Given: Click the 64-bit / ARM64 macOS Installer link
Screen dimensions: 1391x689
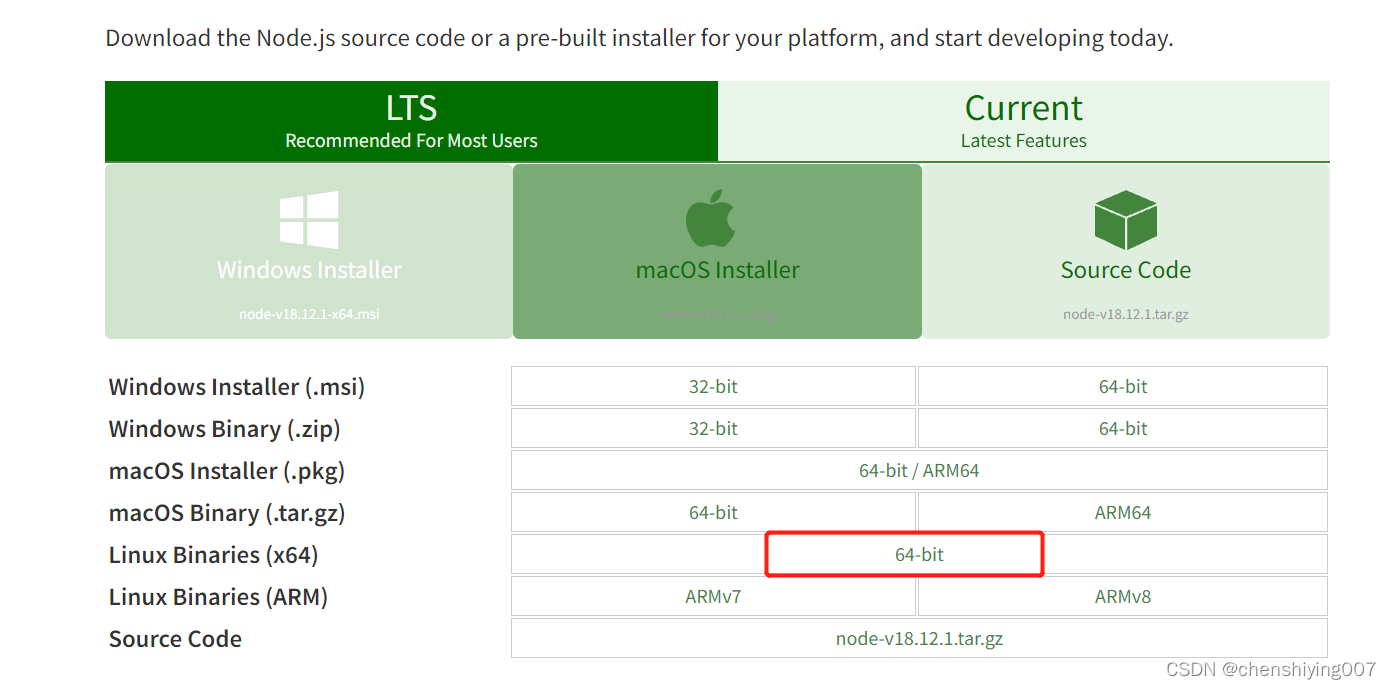Looking at the screenshot, I should coord(918,470).
